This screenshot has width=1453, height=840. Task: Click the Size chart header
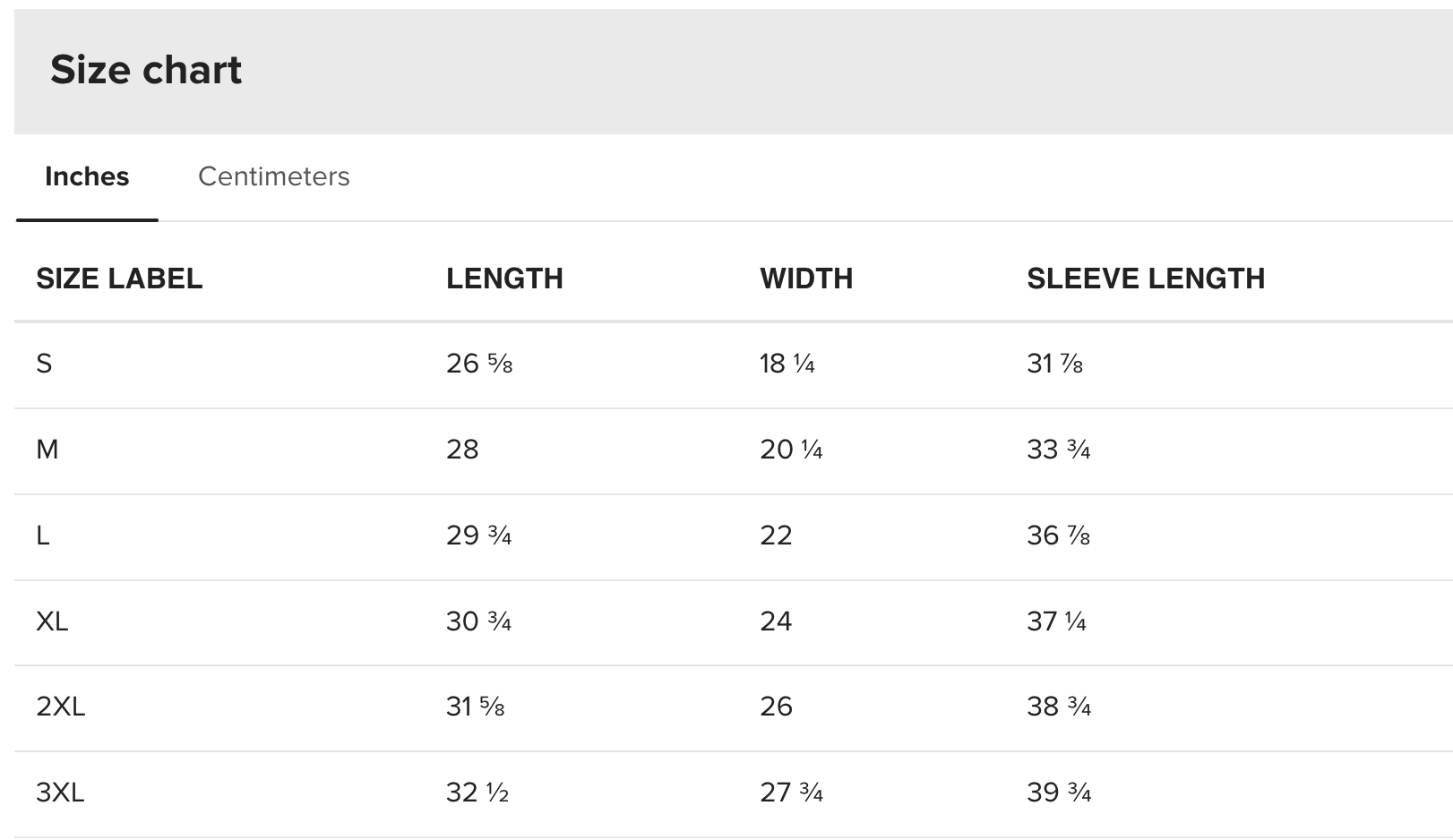point(147,69)
